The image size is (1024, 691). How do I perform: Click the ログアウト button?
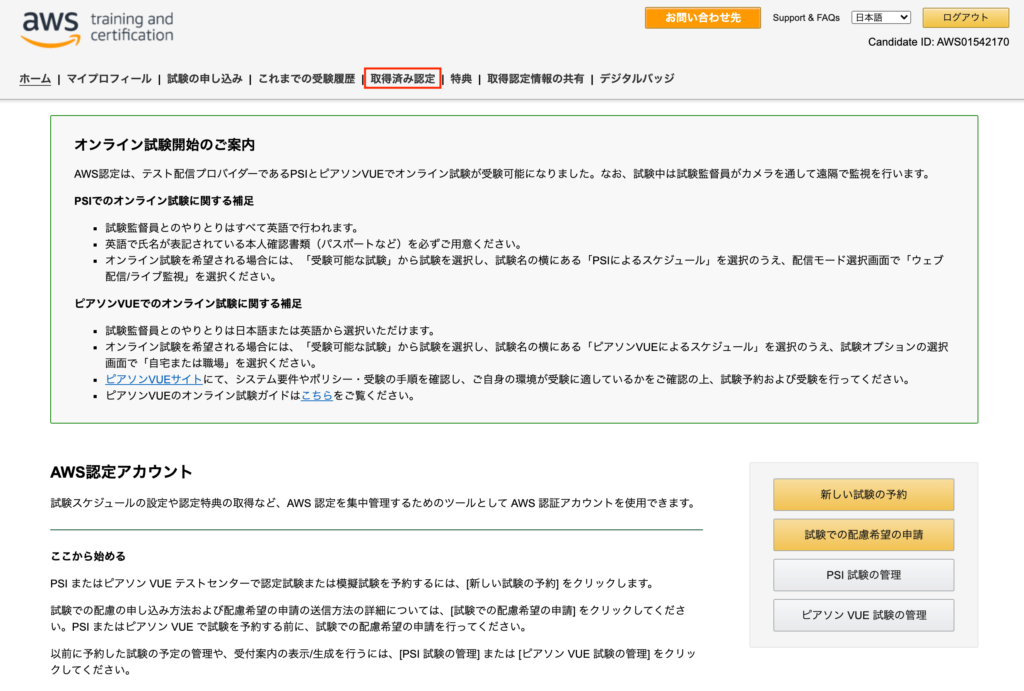(x=965, y=18)
